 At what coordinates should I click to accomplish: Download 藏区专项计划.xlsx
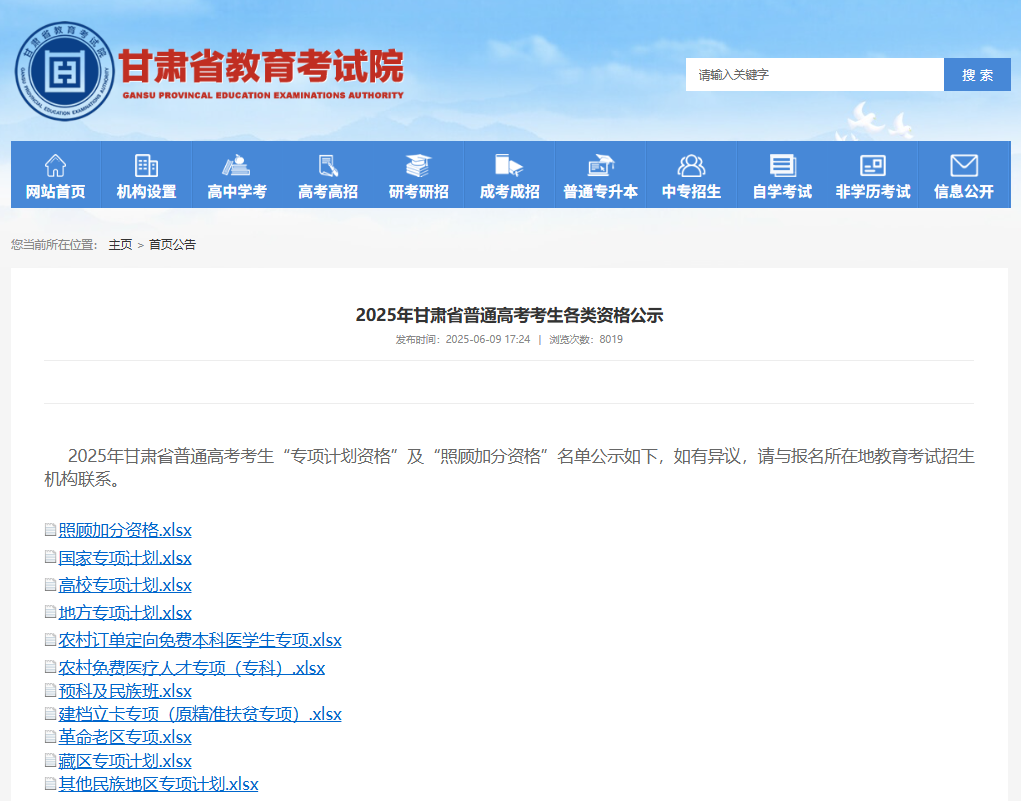(x=125, y=760)
